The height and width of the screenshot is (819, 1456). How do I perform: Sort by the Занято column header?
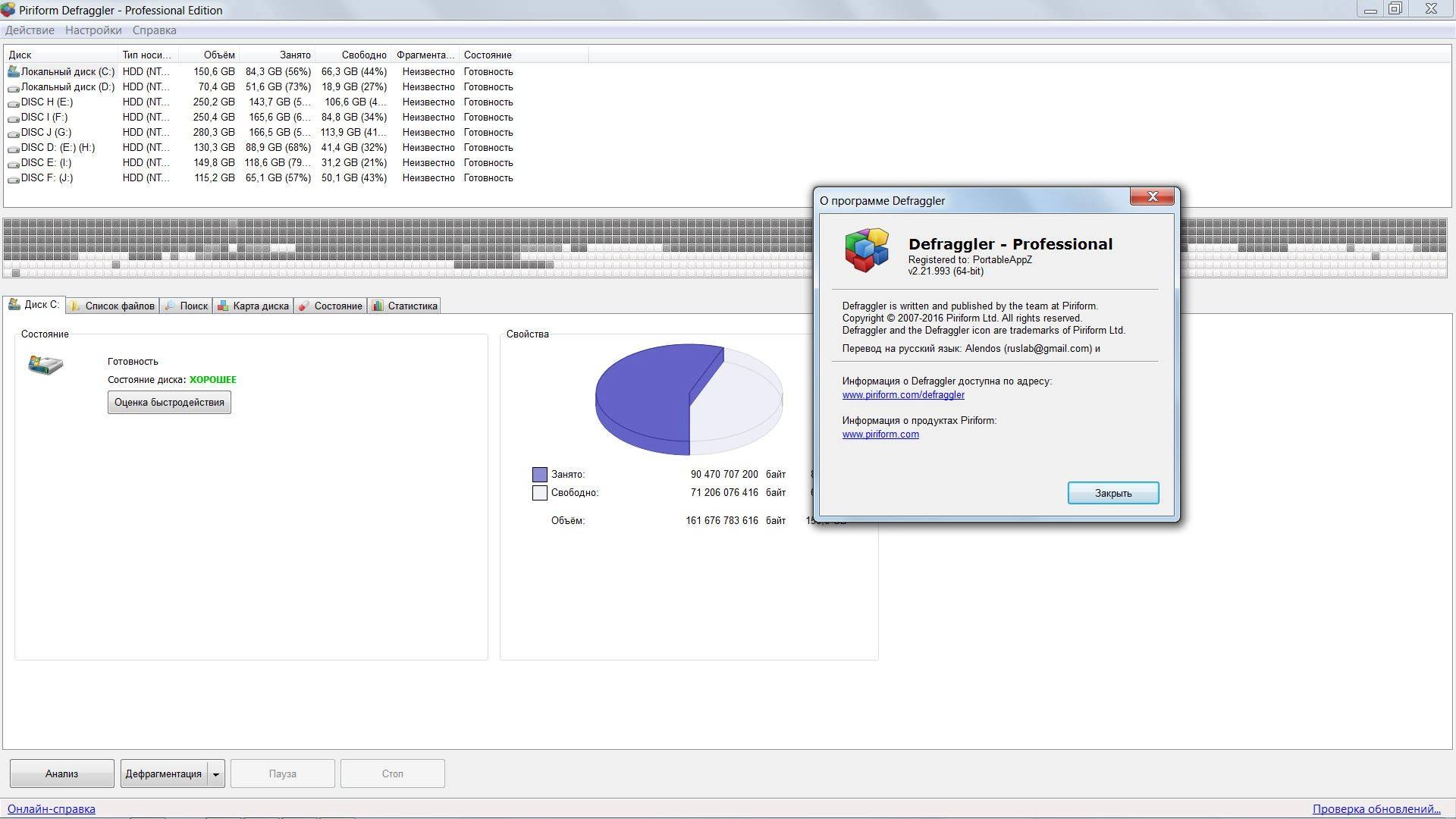[277, 55]
